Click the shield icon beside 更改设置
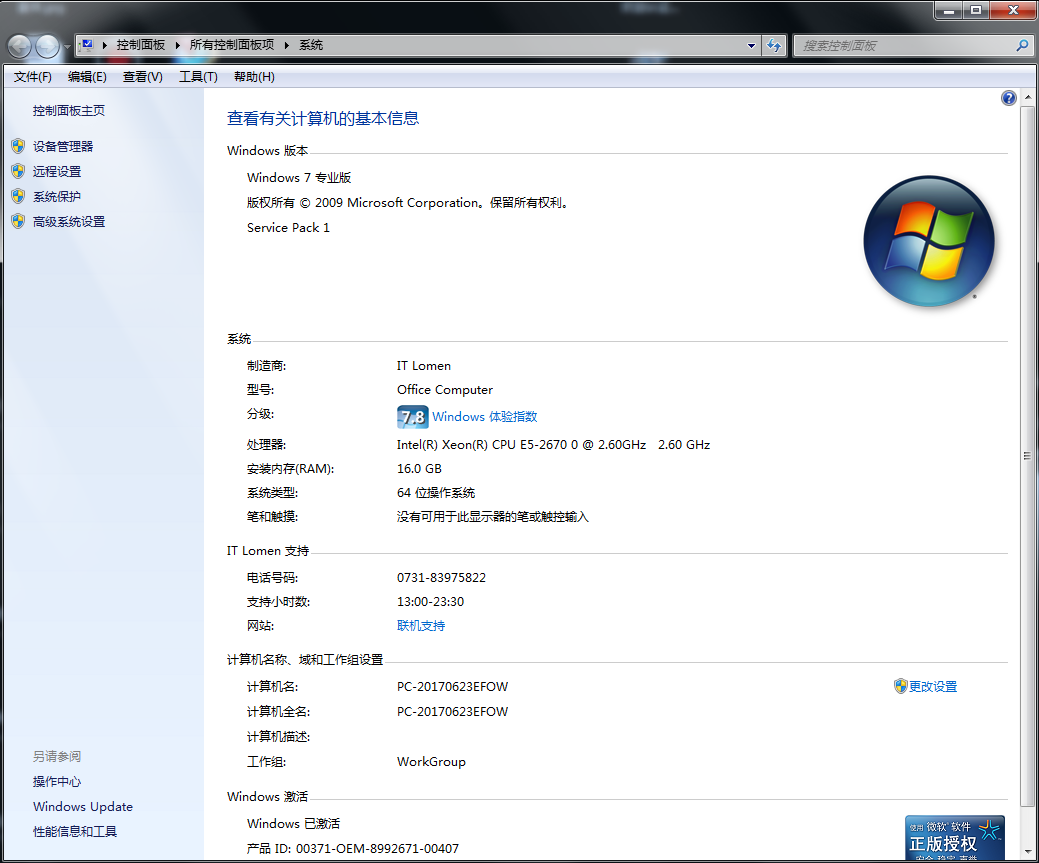This screenshot has height=863, width=1039. [x=900, y=686]
